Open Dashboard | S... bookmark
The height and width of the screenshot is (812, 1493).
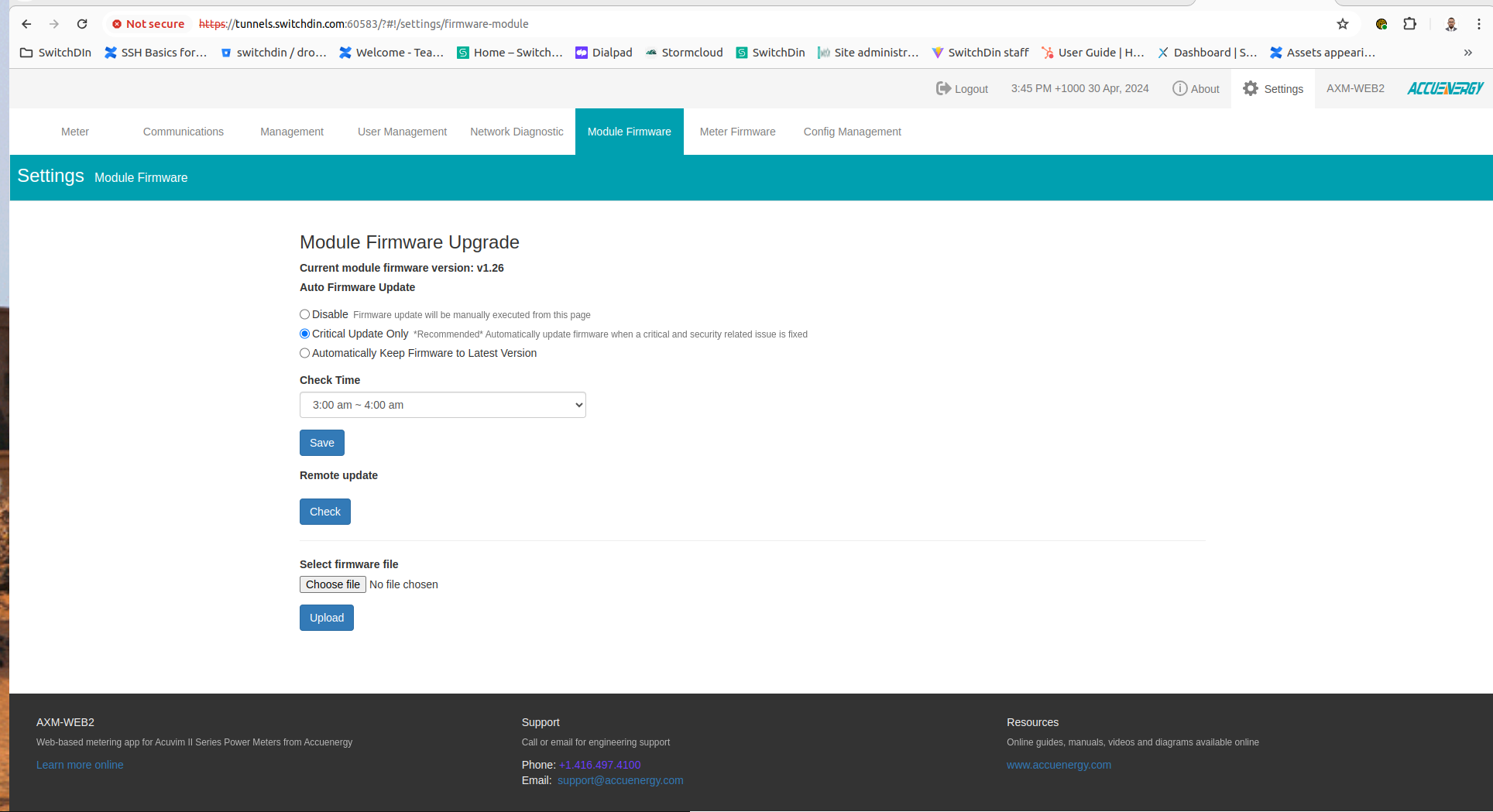pos(1207,53)
